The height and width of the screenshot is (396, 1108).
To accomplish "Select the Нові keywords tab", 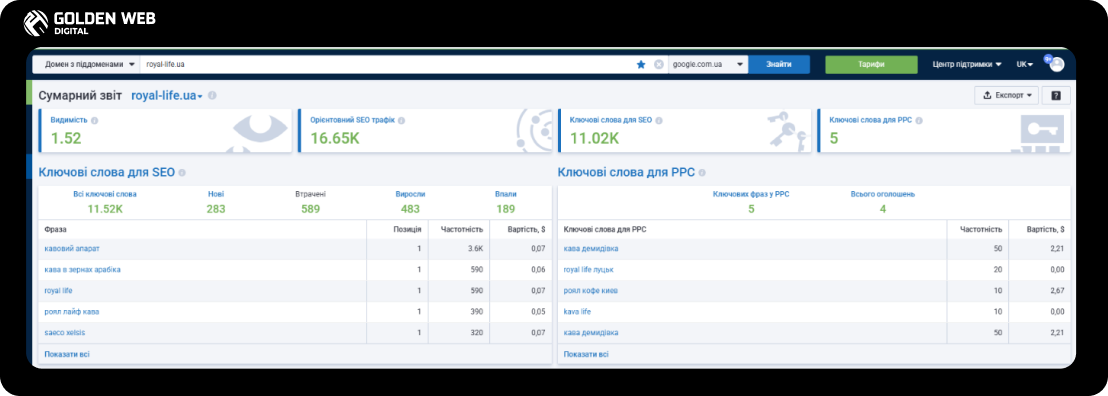I will tap(216, 202).
